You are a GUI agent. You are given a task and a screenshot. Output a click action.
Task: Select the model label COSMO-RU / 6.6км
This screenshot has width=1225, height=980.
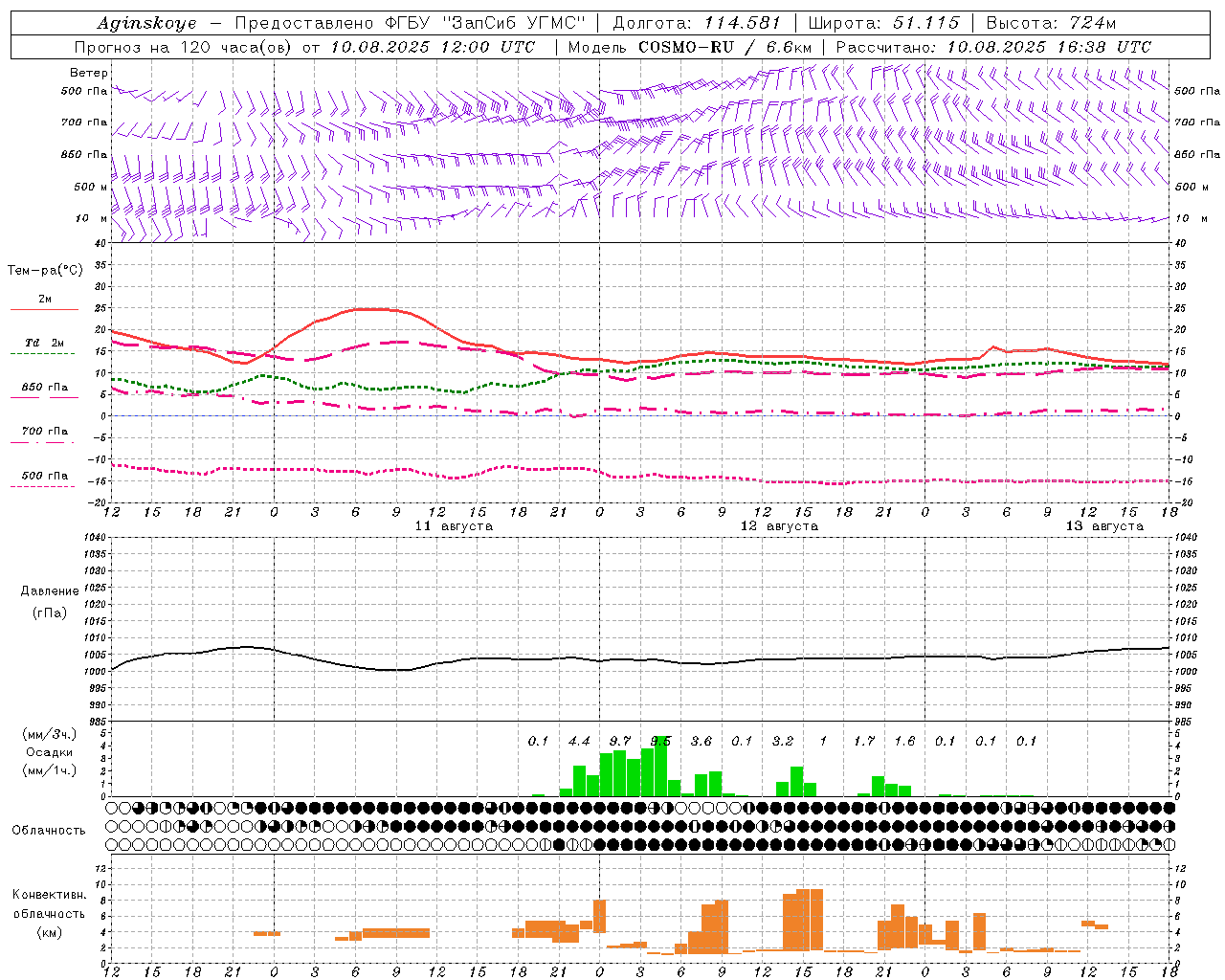coord(725,47)
